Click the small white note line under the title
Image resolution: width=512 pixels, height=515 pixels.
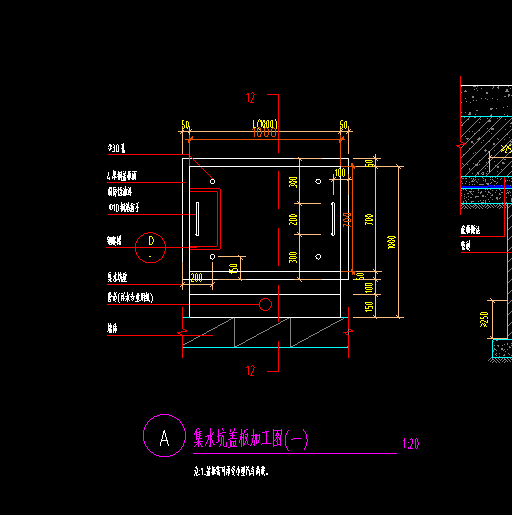pyautogui.click(x=231, y=471)
